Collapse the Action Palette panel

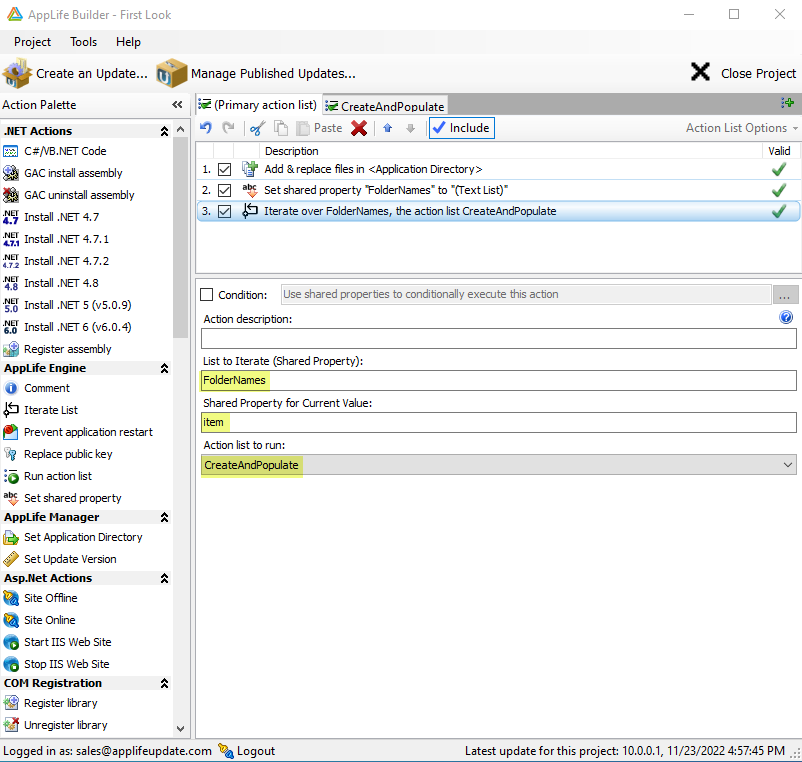pos(177,104)
